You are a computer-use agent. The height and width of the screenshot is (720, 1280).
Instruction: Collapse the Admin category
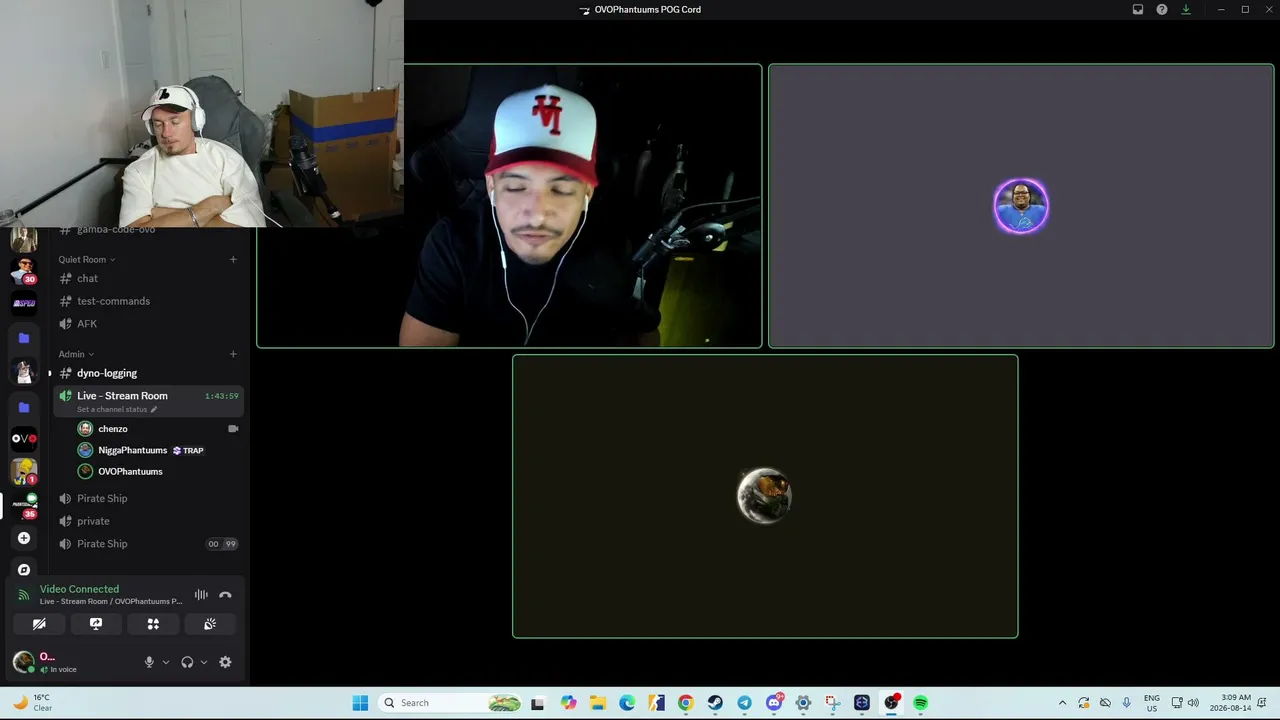pos(76,354)
